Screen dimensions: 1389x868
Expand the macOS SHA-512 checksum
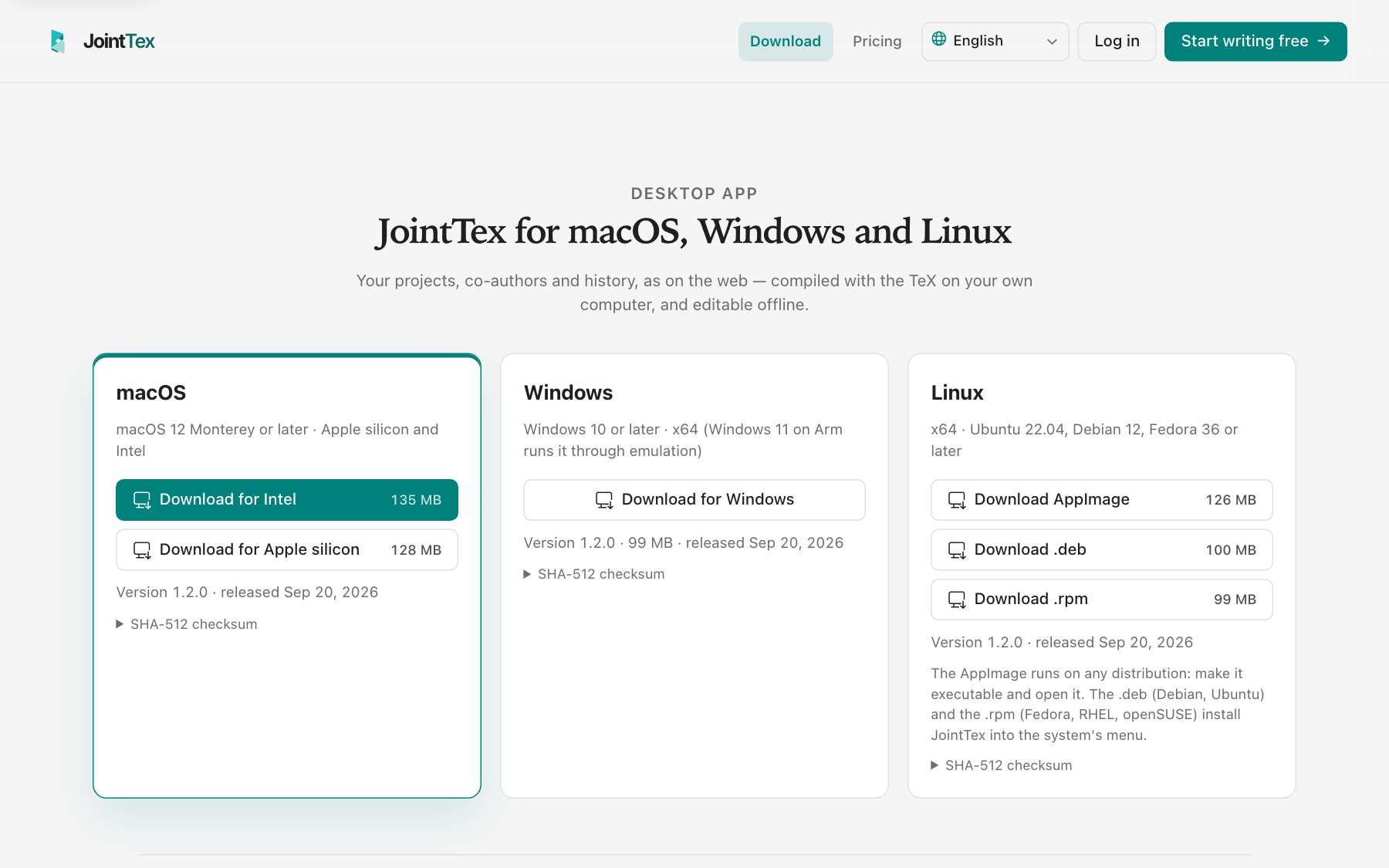click(187, 624)
